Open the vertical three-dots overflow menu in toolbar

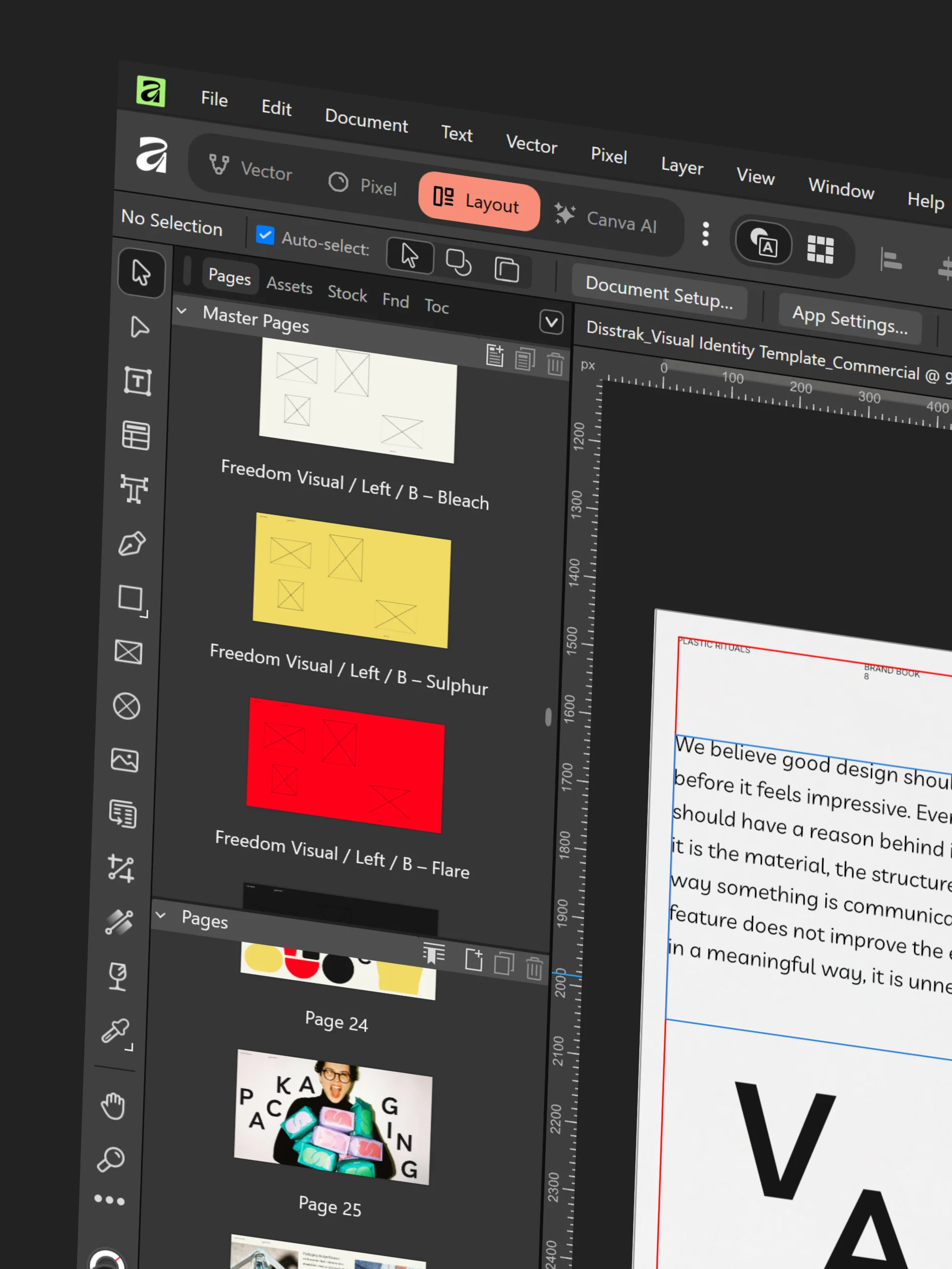[x=705, y=234]
